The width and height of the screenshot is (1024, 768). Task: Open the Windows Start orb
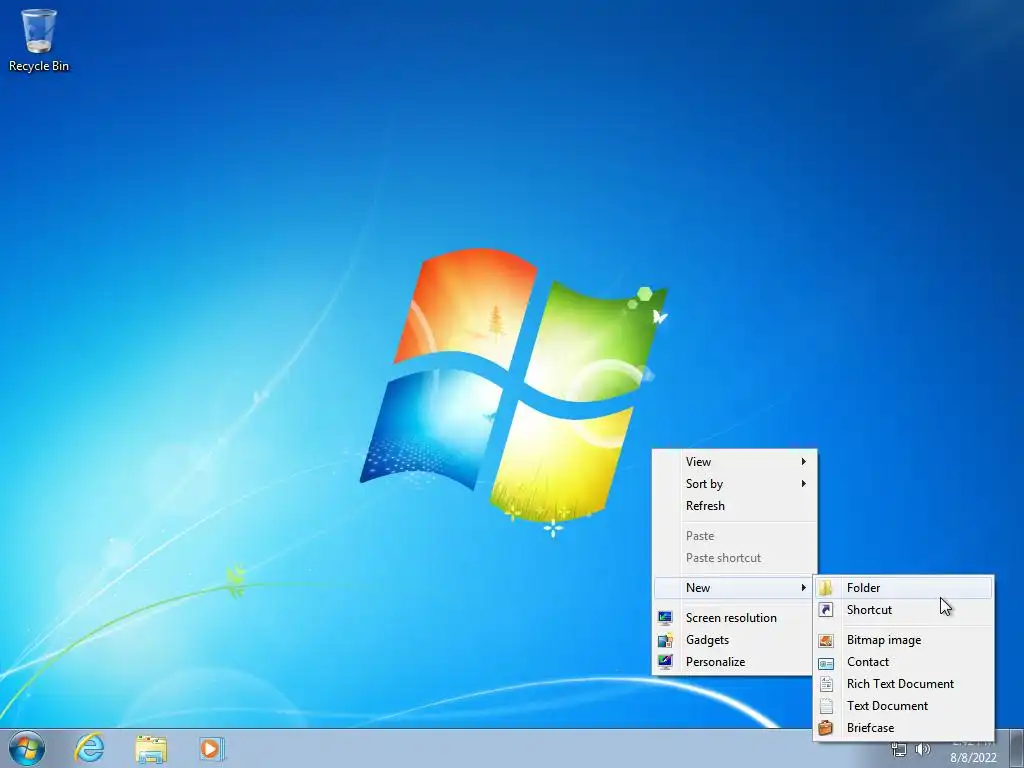27,748
